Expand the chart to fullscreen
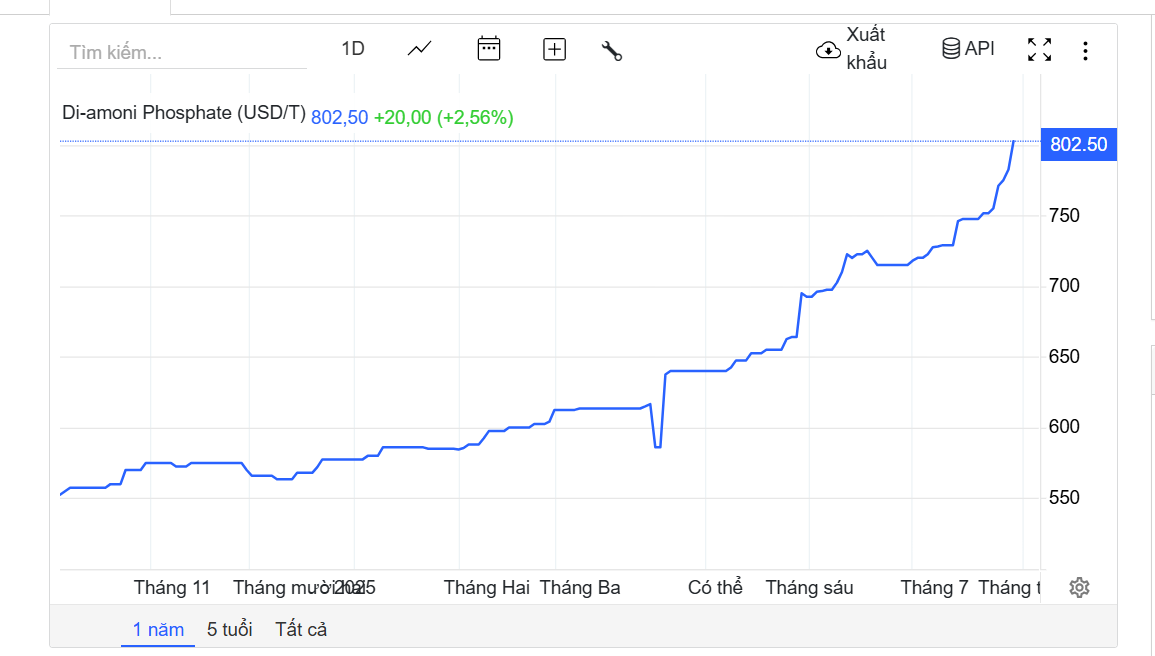Screen dimensions: 1155x656 point(1040,50)
